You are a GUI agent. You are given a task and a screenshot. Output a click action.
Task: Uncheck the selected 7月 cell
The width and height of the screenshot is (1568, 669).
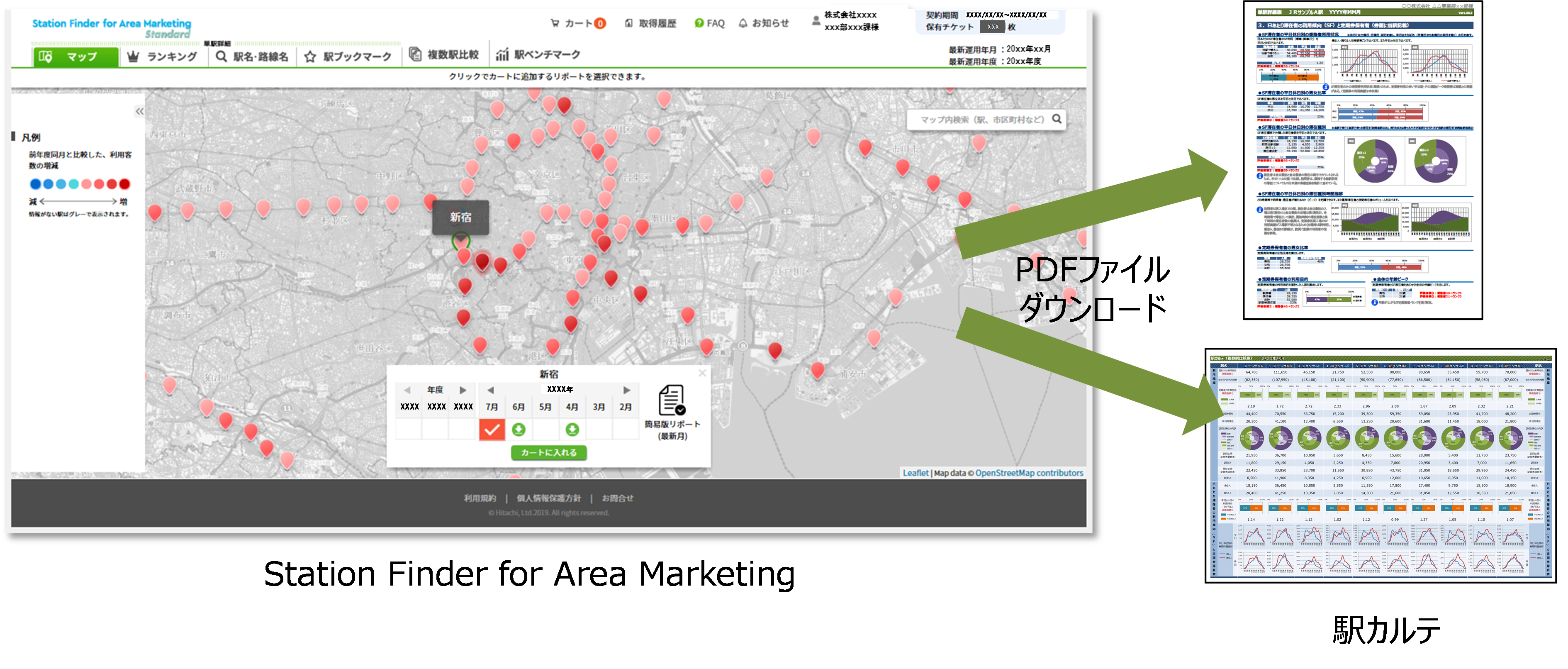point(492,430)
